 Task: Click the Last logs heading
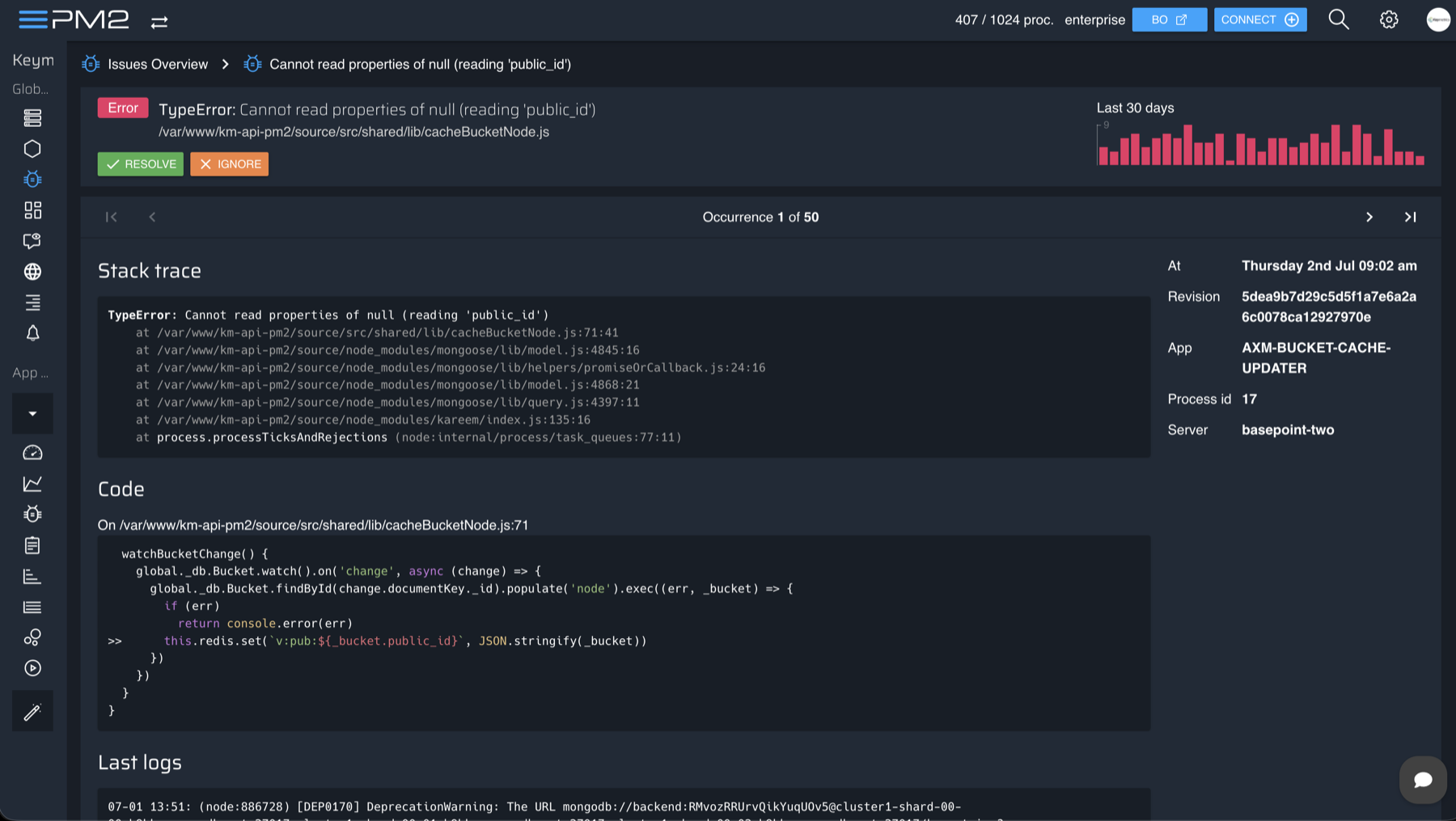(140, 763)
